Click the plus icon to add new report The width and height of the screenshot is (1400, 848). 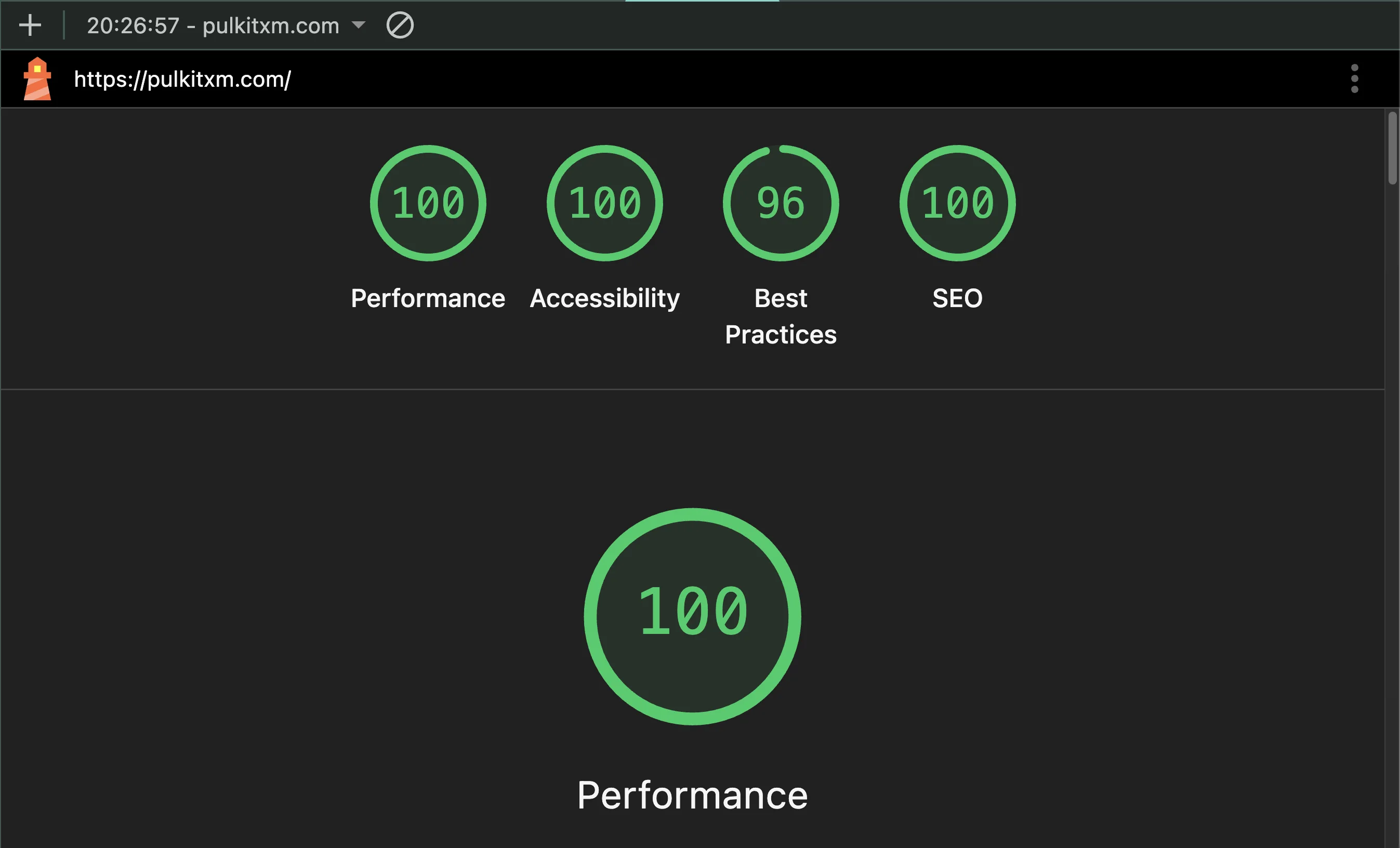(30, 25)
